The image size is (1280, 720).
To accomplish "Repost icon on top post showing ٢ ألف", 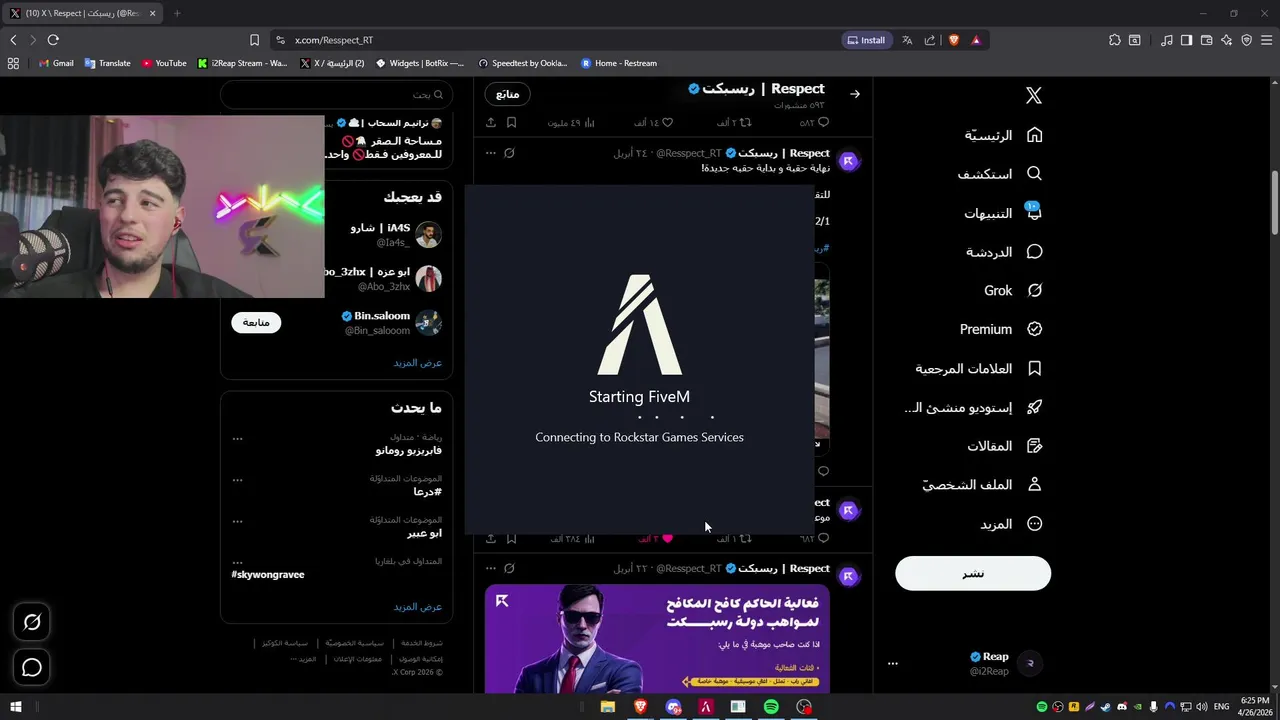I will [x=745, y=122].
